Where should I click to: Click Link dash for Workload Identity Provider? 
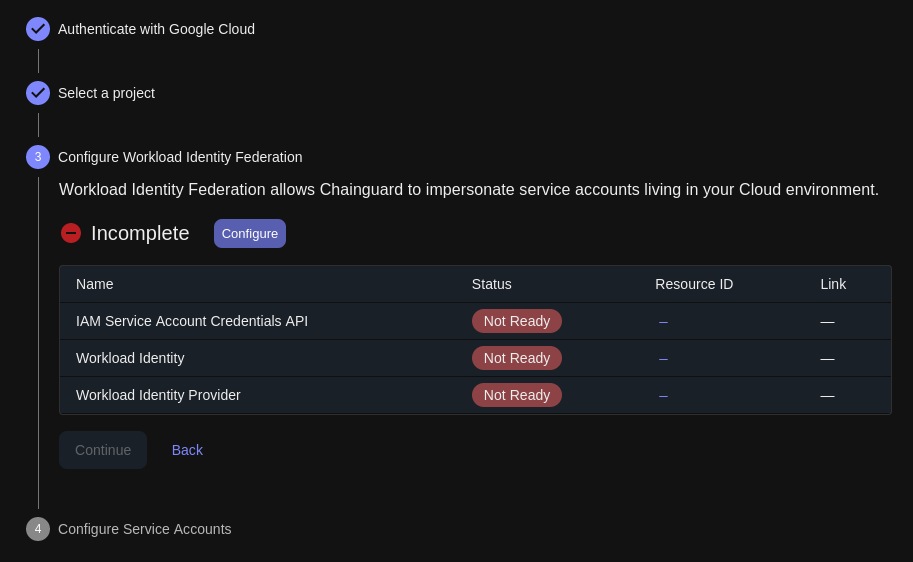[x=827, y=397]
